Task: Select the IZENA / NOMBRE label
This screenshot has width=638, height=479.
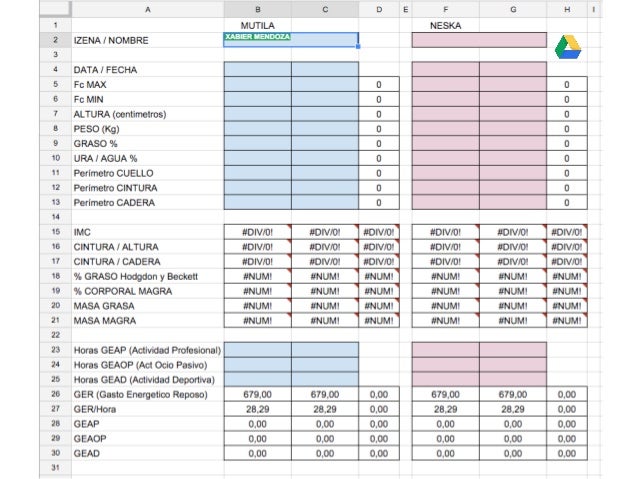Action: [x=111, y=40]
